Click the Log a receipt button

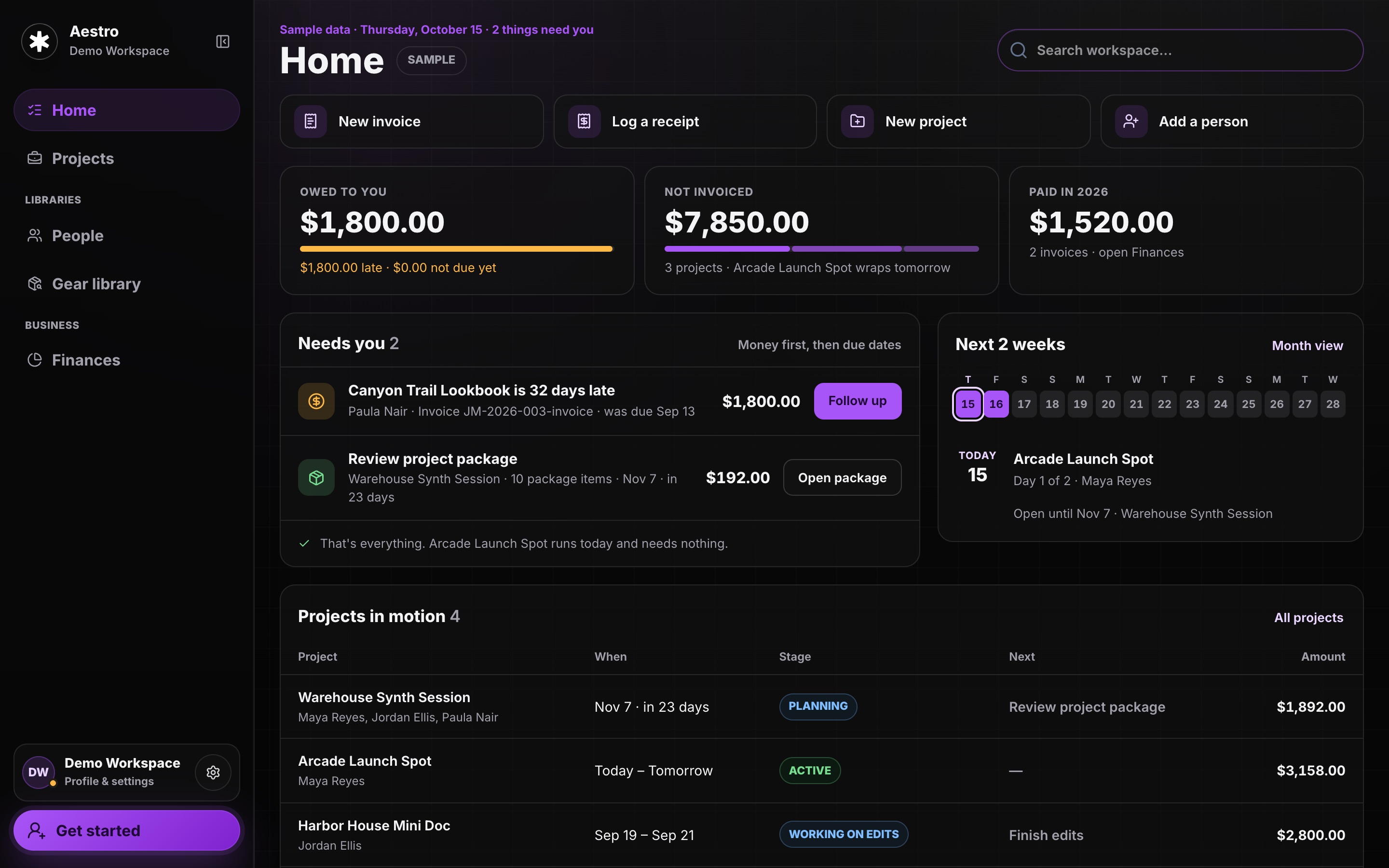click(685, 122)
